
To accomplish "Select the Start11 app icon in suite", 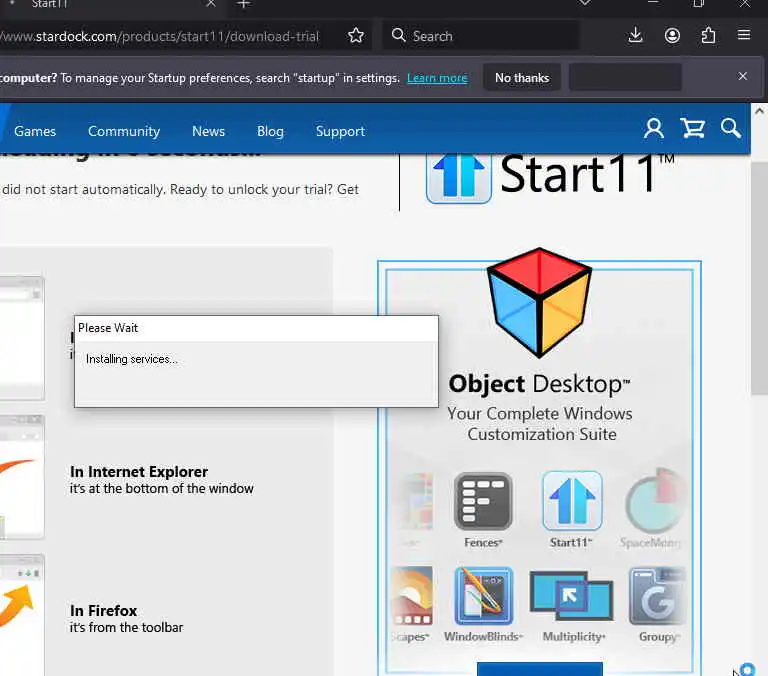I will pos(572,501).
